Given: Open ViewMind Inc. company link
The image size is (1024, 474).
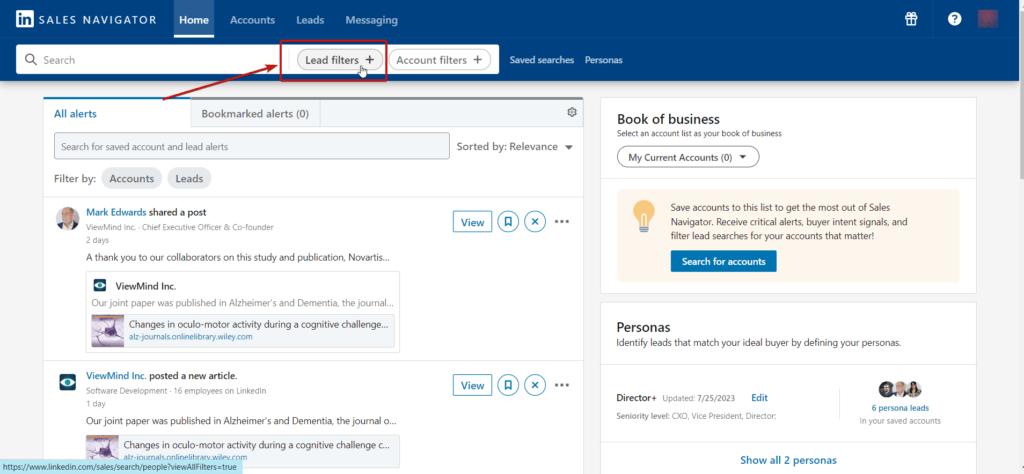Looking at the screenshot, I should point(116,376).
